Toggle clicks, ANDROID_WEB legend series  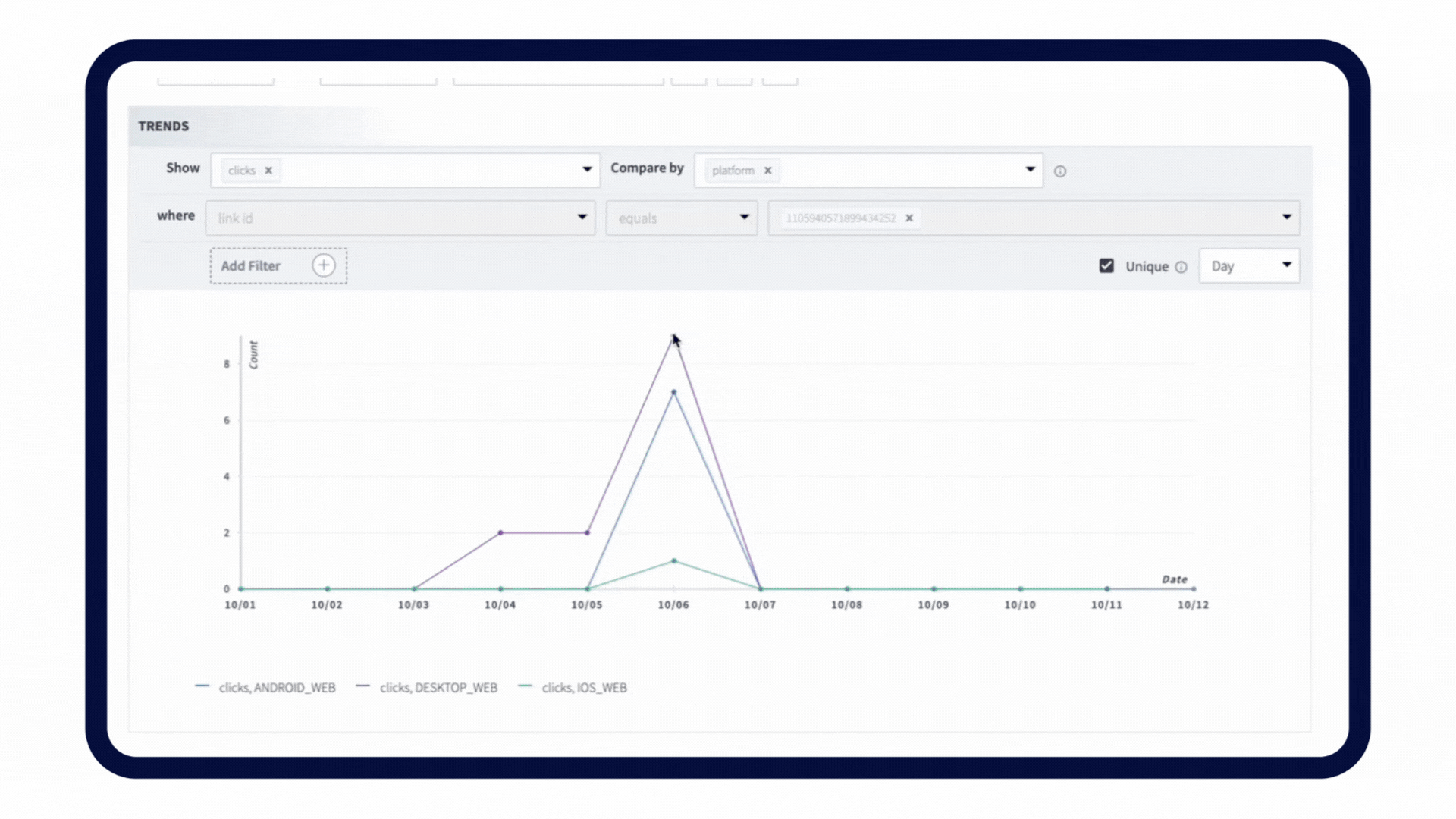coord(276,688)
